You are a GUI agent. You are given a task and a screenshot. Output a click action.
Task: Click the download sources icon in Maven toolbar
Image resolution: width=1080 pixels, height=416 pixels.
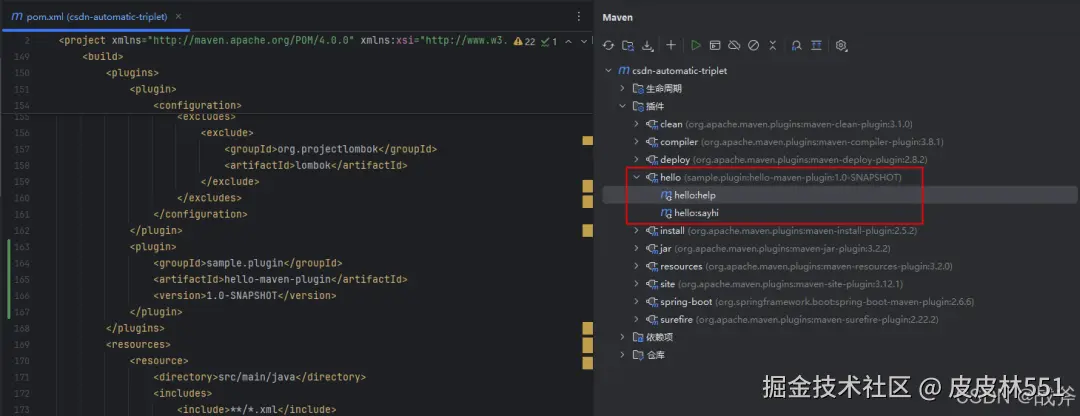pyautogui.click(x=648, y=46)
